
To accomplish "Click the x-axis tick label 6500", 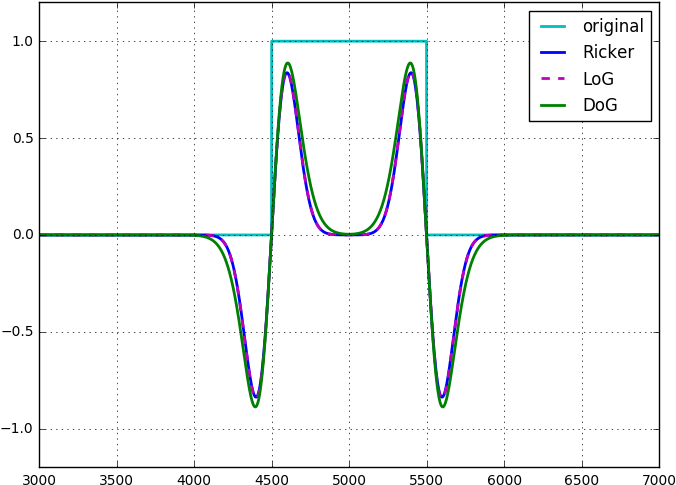I will tap(582, 479).
